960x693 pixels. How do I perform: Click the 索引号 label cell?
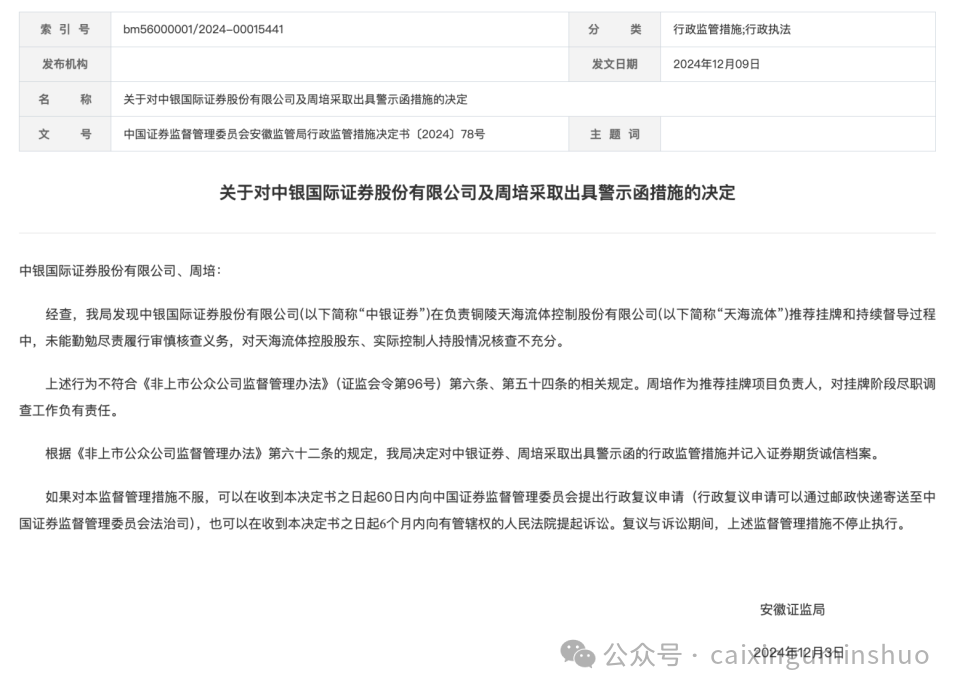(x=65, y=29)
